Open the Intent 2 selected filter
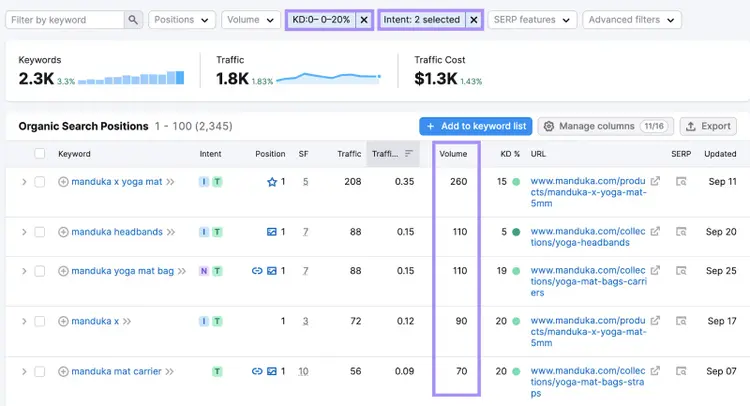The image size is (750, 406). (422, 20)
